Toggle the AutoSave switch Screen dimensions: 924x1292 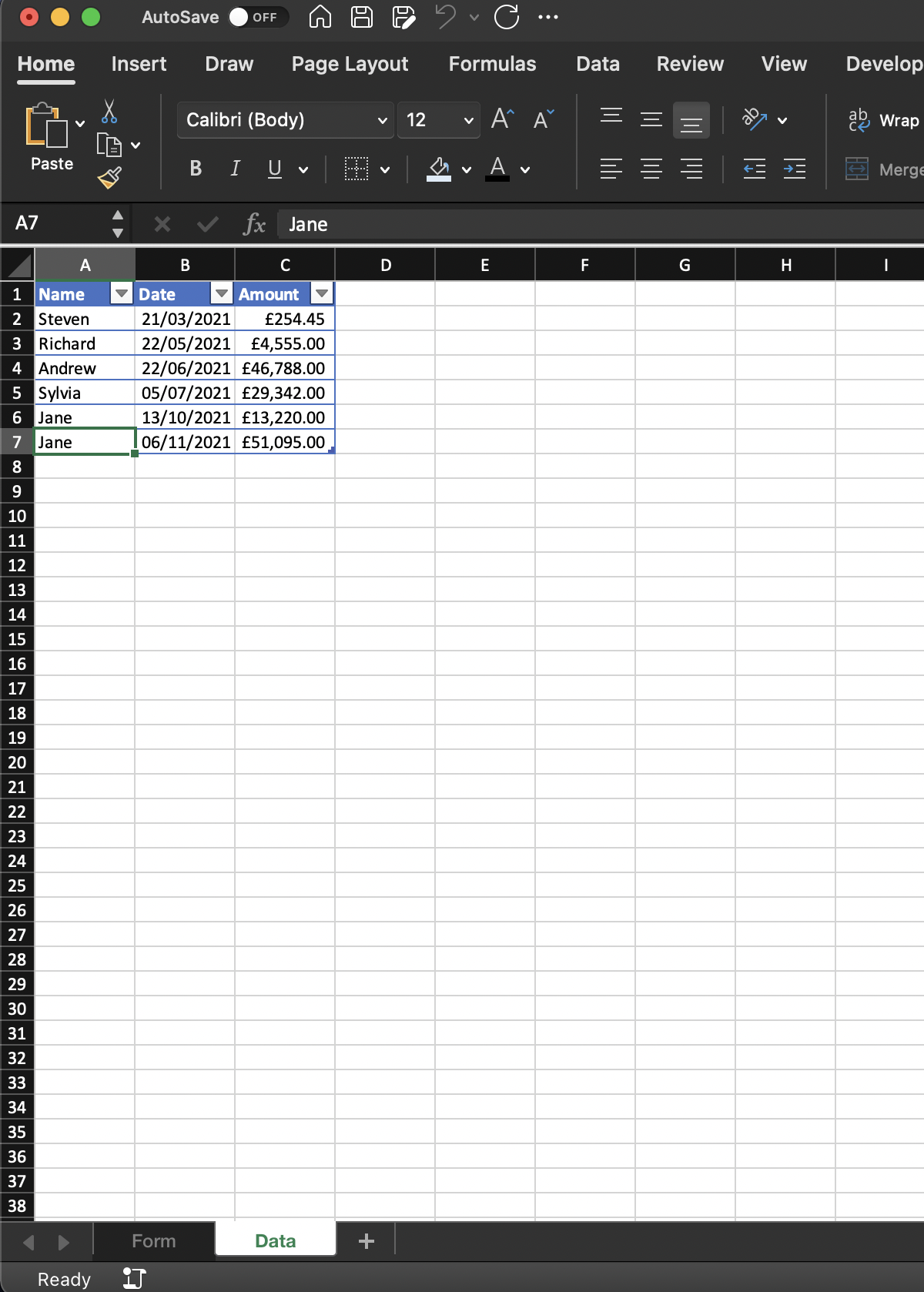(x=257, y=17)
